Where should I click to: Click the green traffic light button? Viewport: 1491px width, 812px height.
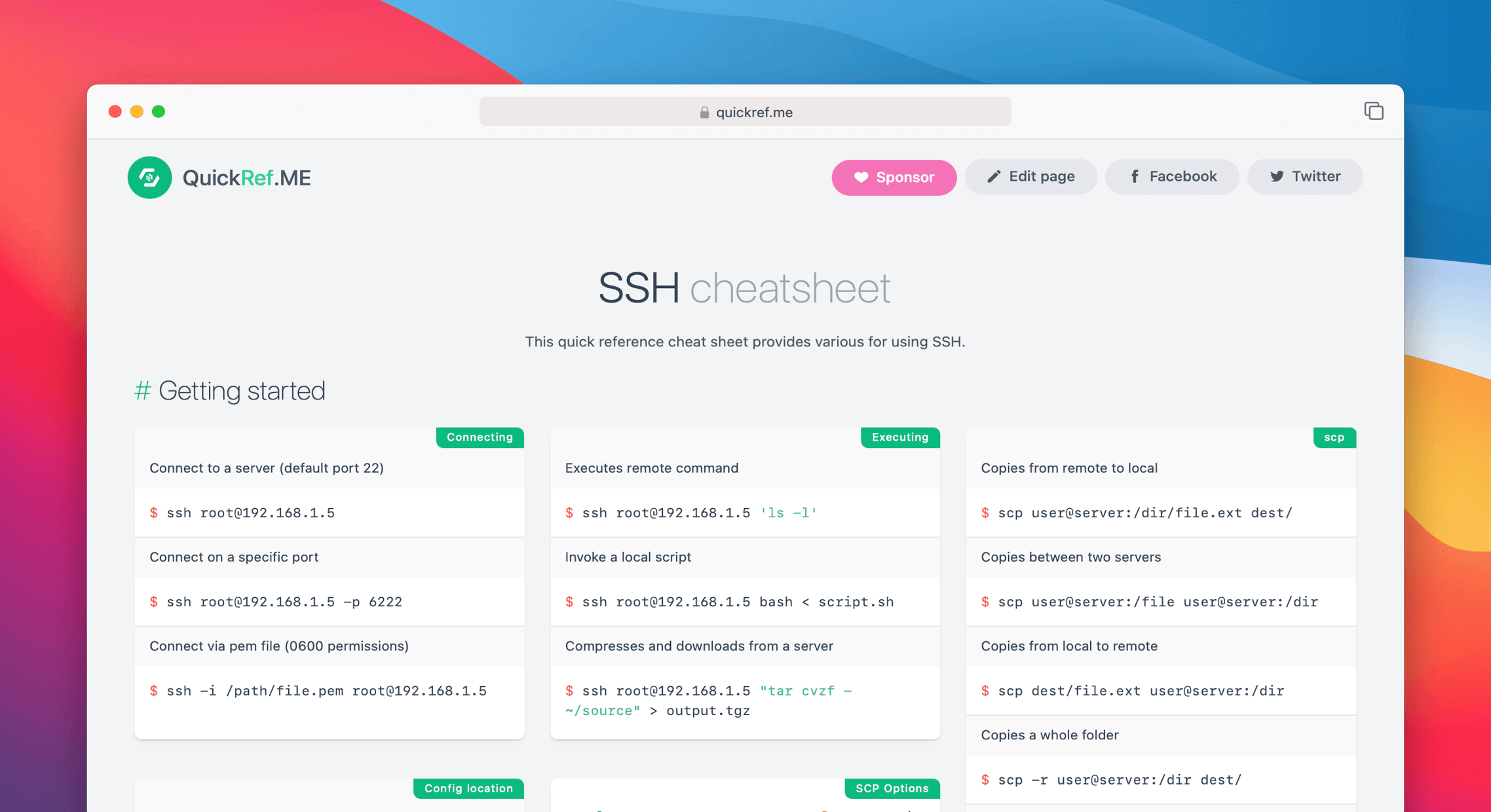coord(159,111)
